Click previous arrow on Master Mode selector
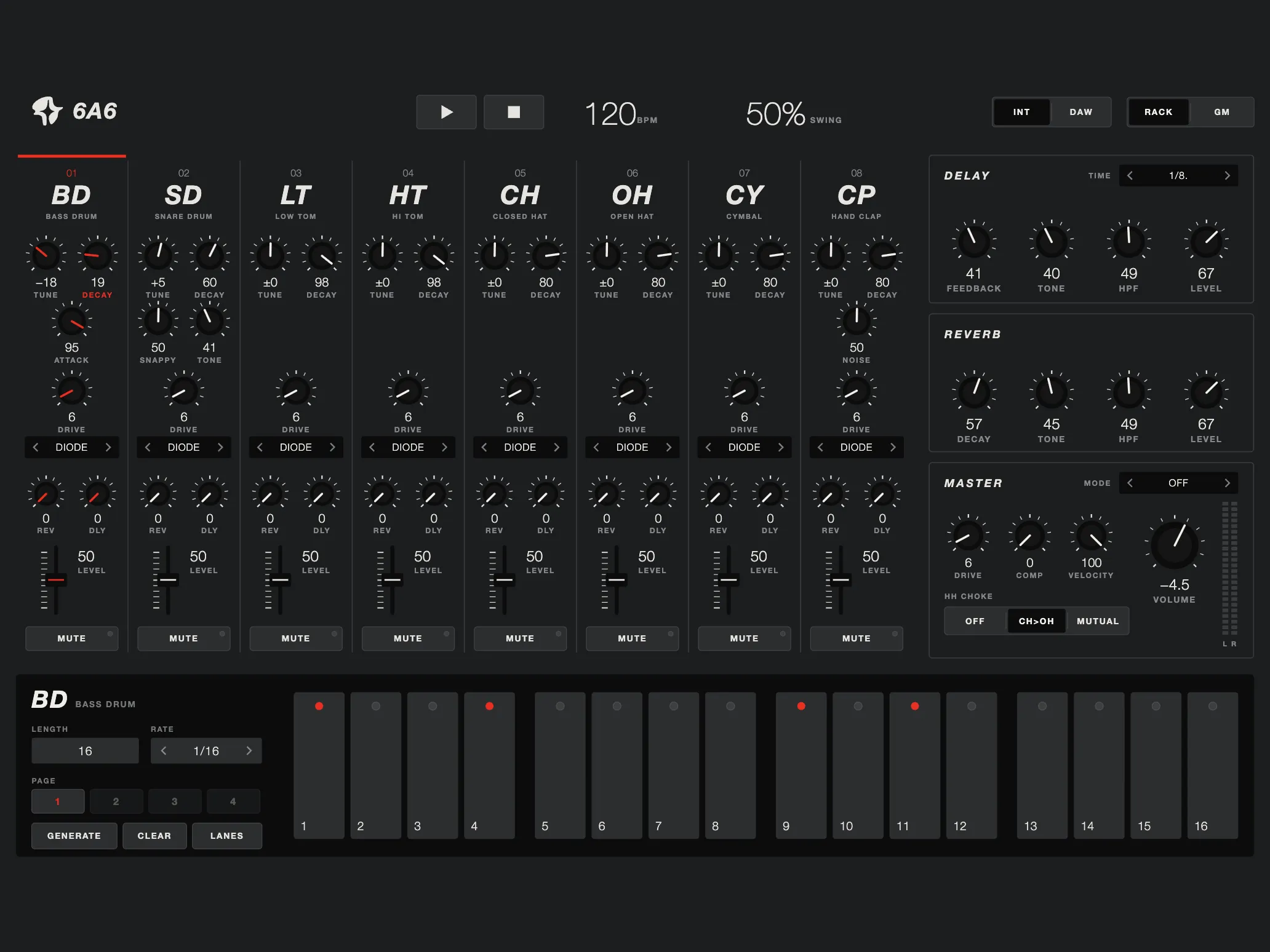The image size is (1270, 952). [1130, 483]
